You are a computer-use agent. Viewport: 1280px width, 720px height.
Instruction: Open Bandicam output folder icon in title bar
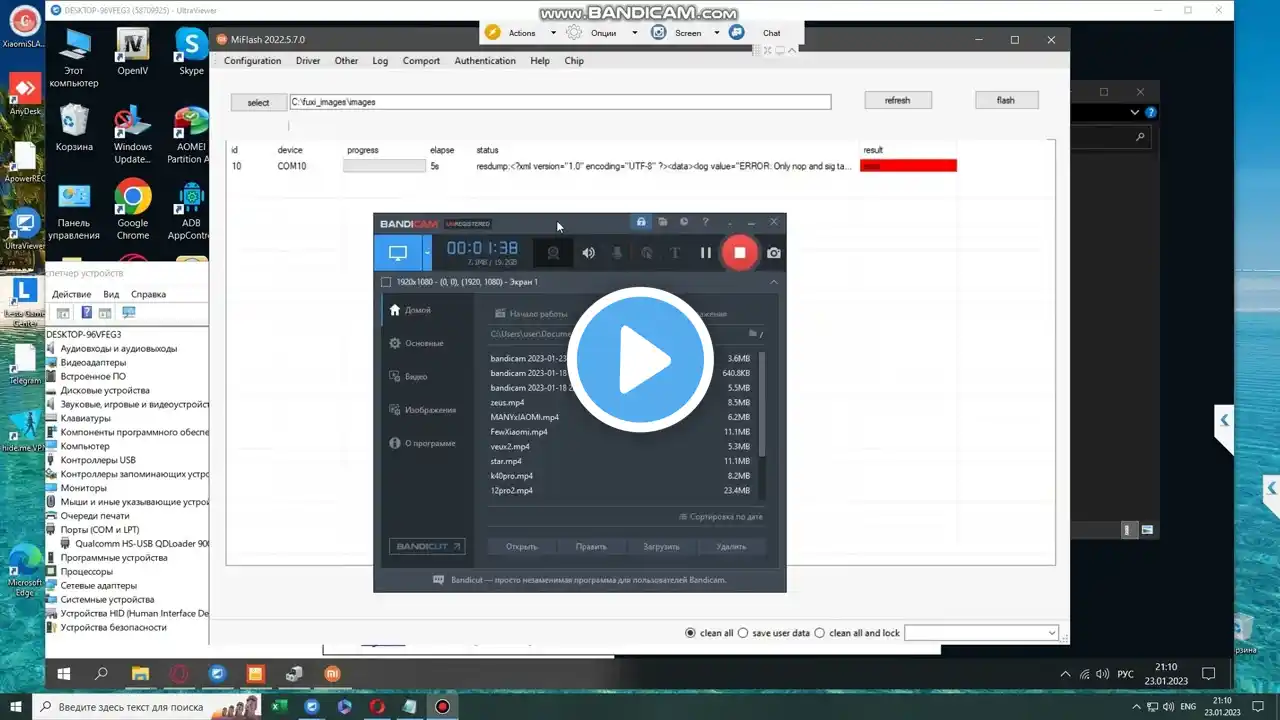[663, 222]
